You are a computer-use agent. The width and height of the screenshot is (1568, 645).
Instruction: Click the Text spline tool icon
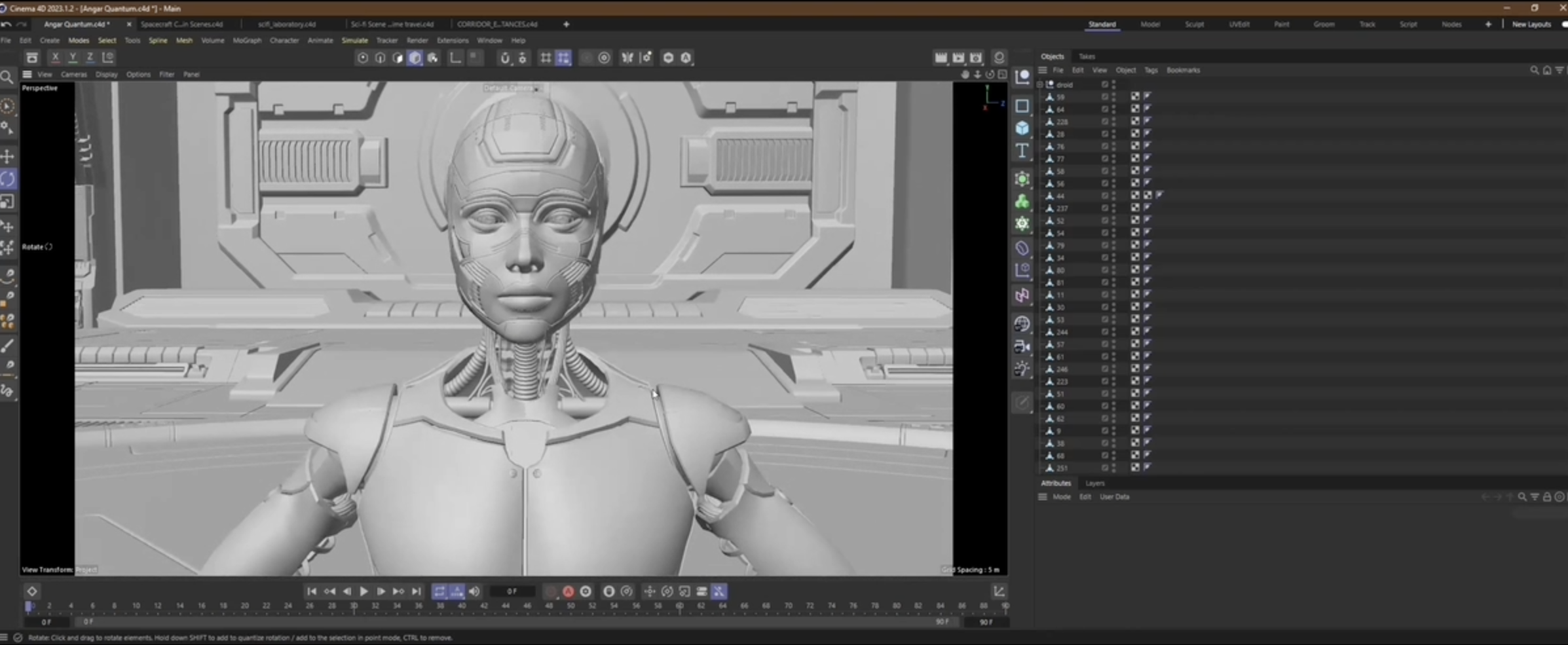click(x=1022, y=151)
